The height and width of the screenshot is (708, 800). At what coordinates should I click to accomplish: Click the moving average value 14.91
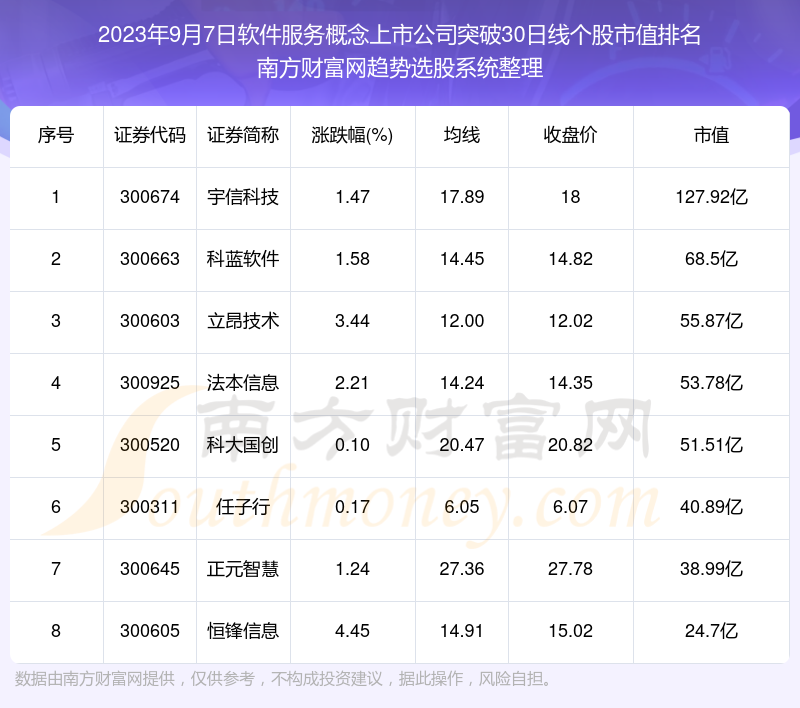point(462,631)
